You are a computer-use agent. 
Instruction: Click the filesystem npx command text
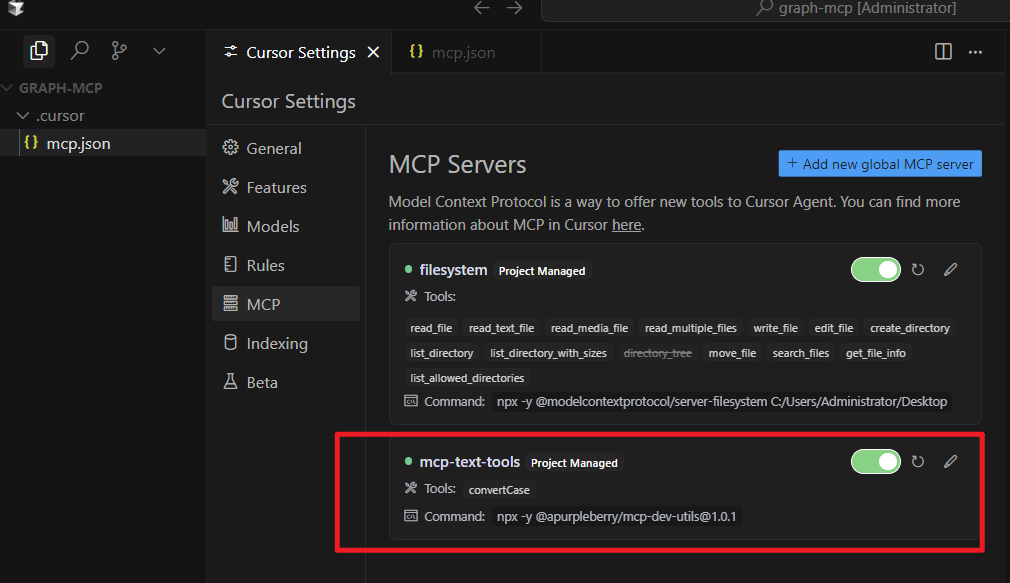coord(721,401)
